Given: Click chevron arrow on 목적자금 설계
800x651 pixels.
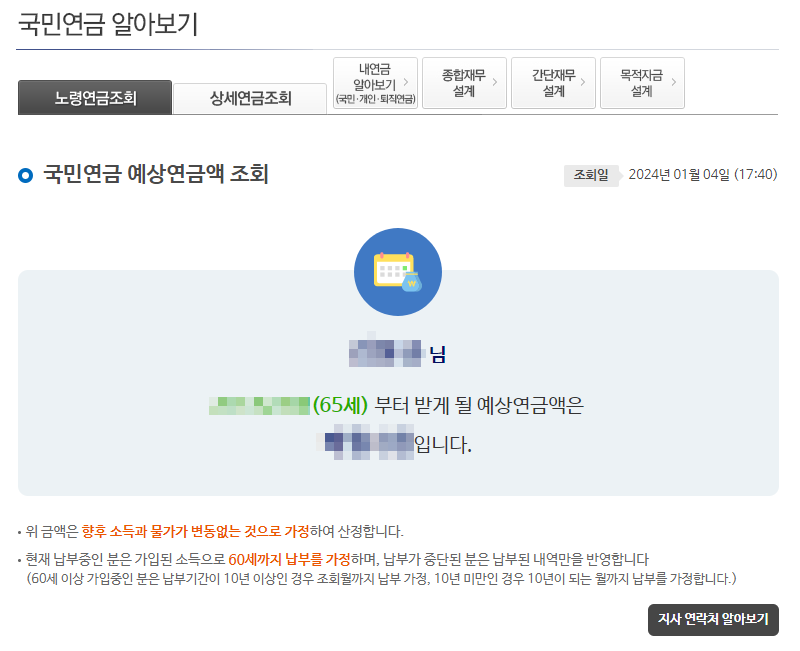Looking at the screenshot, I should [674, 82].
